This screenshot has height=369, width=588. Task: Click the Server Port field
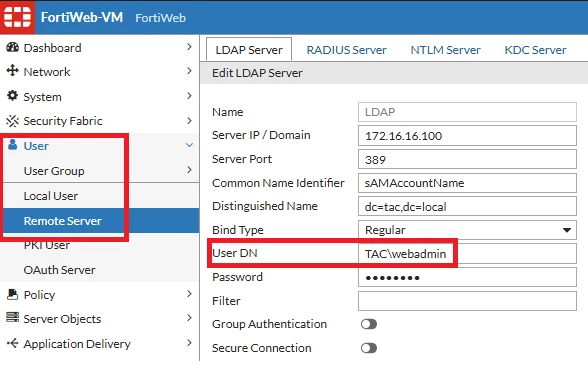click(x=467, y=159)
